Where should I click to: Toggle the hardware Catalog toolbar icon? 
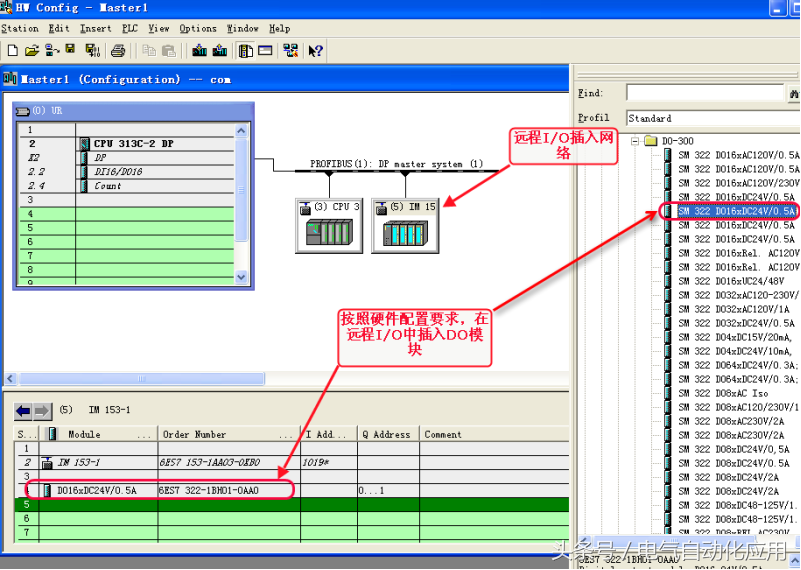[246, 50]
